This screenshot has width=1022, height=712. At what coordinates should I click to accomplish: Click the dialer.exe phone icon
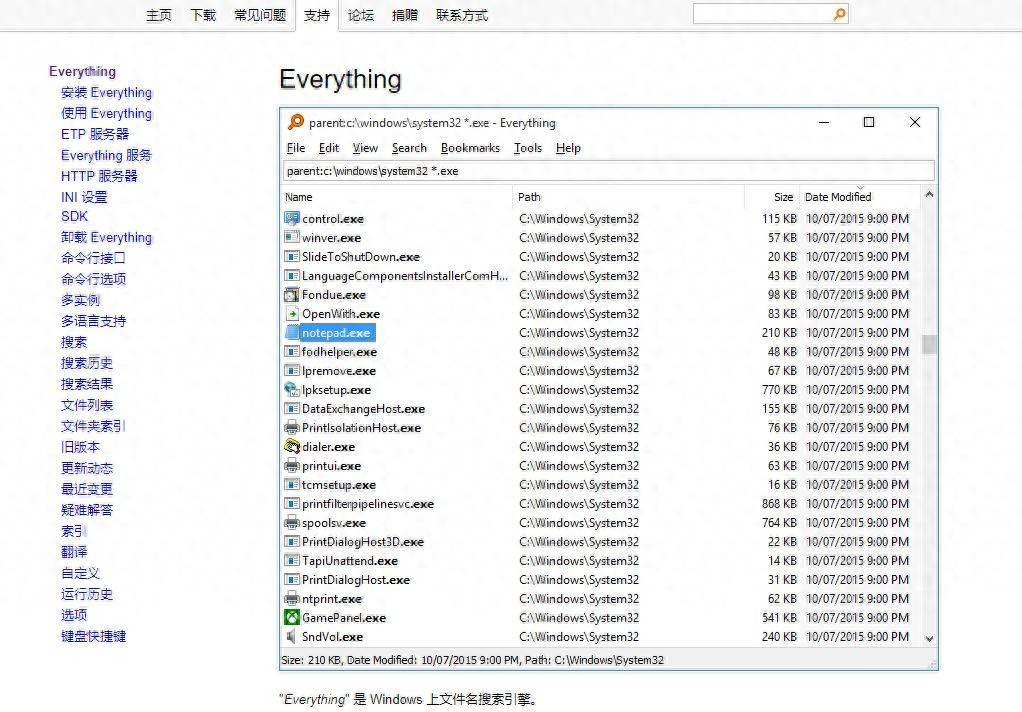point(292,447)
